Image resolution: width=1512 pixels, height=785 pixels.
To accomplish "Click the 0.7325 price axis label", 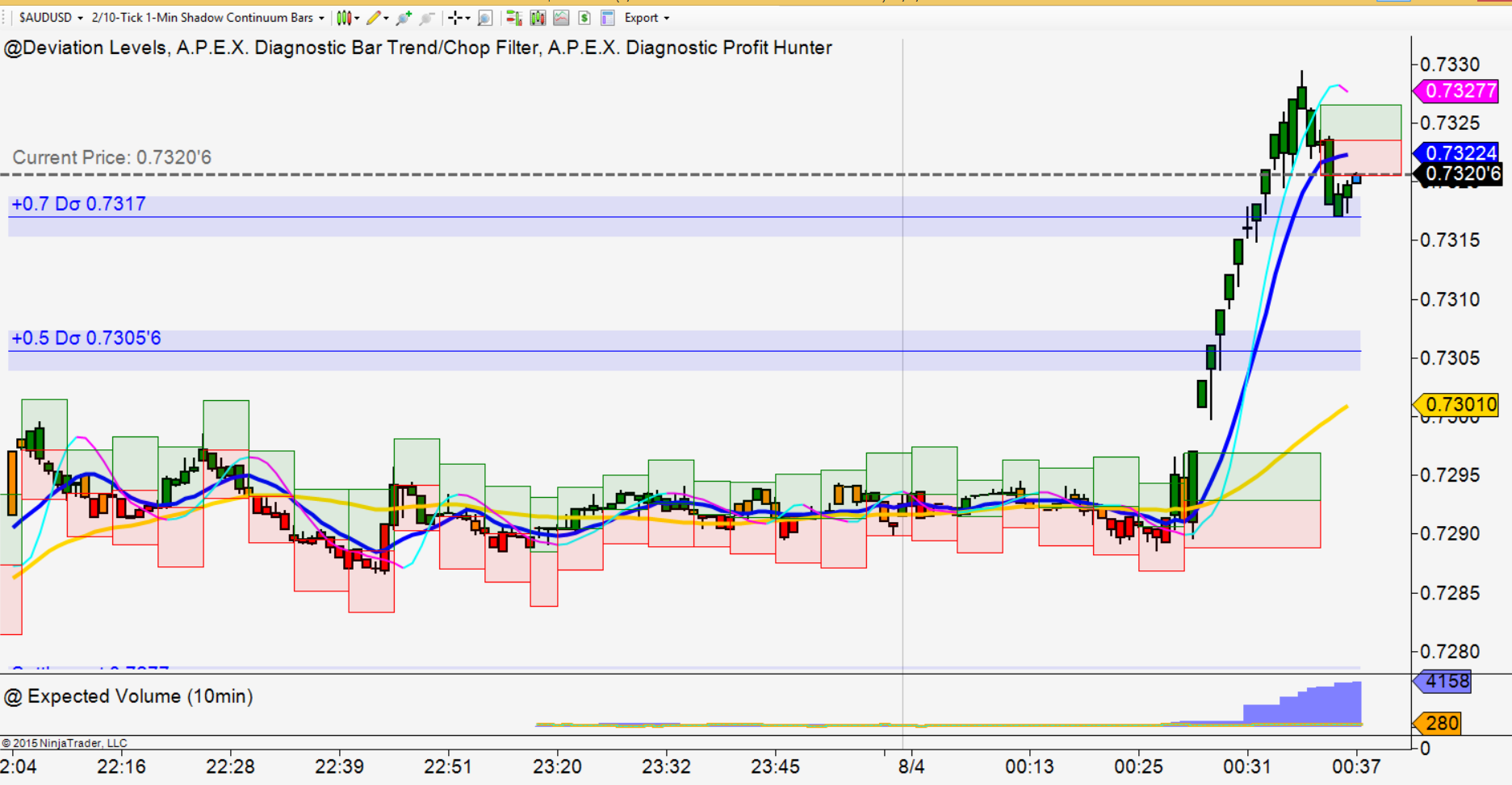I will (1450, 123).
